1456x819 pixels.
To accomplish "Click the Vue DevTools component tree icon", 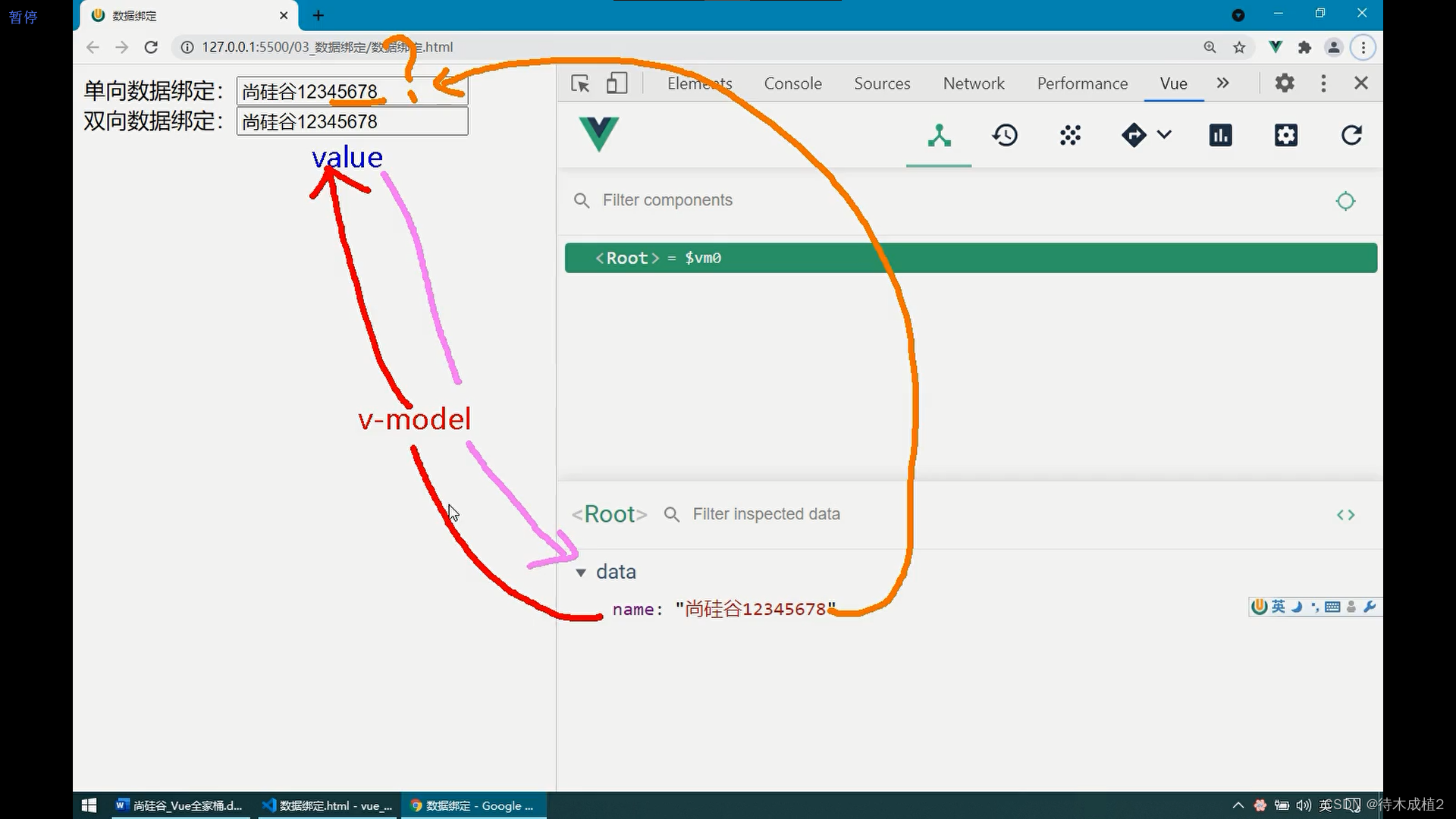I will [x=938, y=135].
